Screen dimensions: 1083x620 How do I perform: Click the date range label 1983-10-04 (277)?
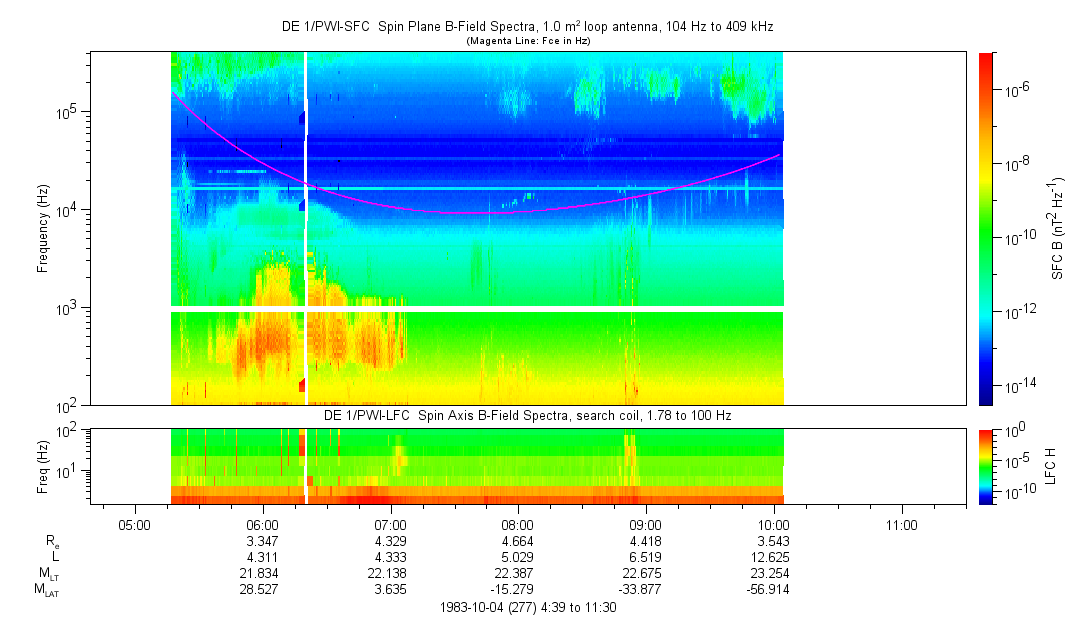tap(528, 607)
